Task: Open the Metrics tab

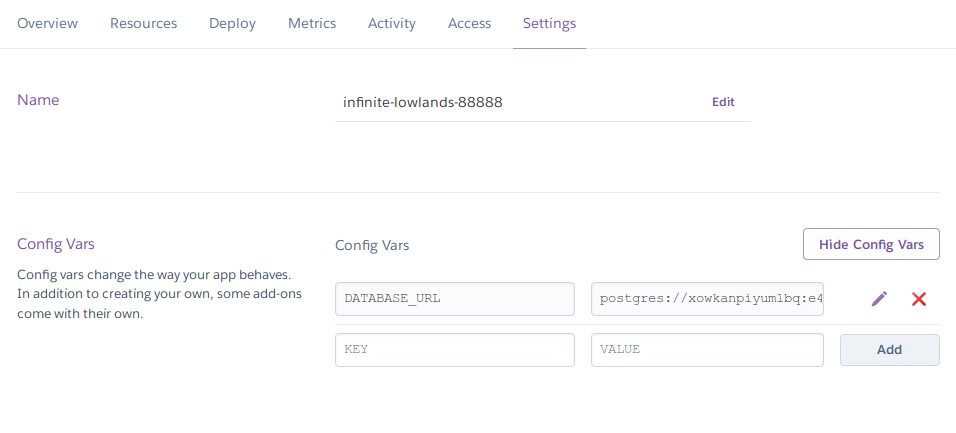Action: tap(312, 24)
